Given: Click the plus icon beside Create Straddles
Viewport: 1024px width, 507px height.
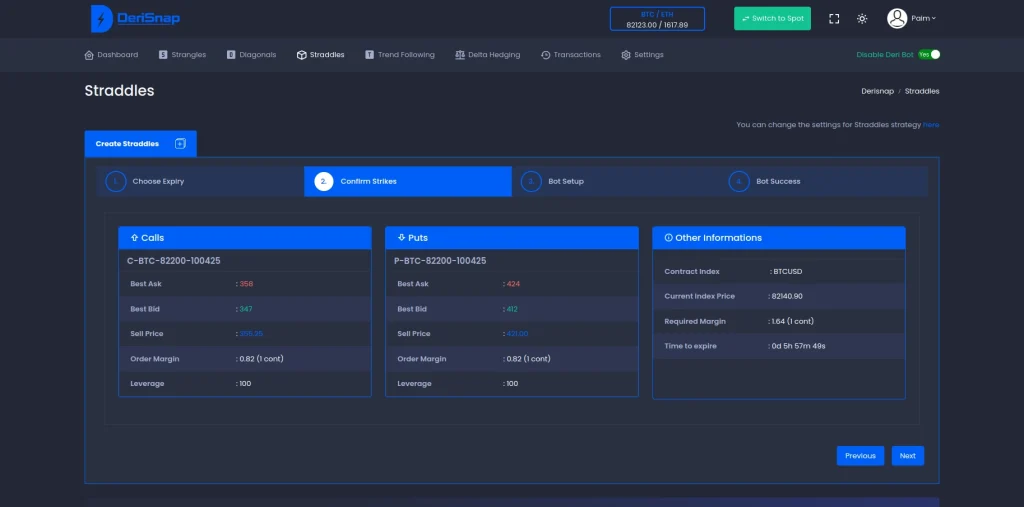Looking at the screenshot, I should pyautogui.click(x=180, y=144).
